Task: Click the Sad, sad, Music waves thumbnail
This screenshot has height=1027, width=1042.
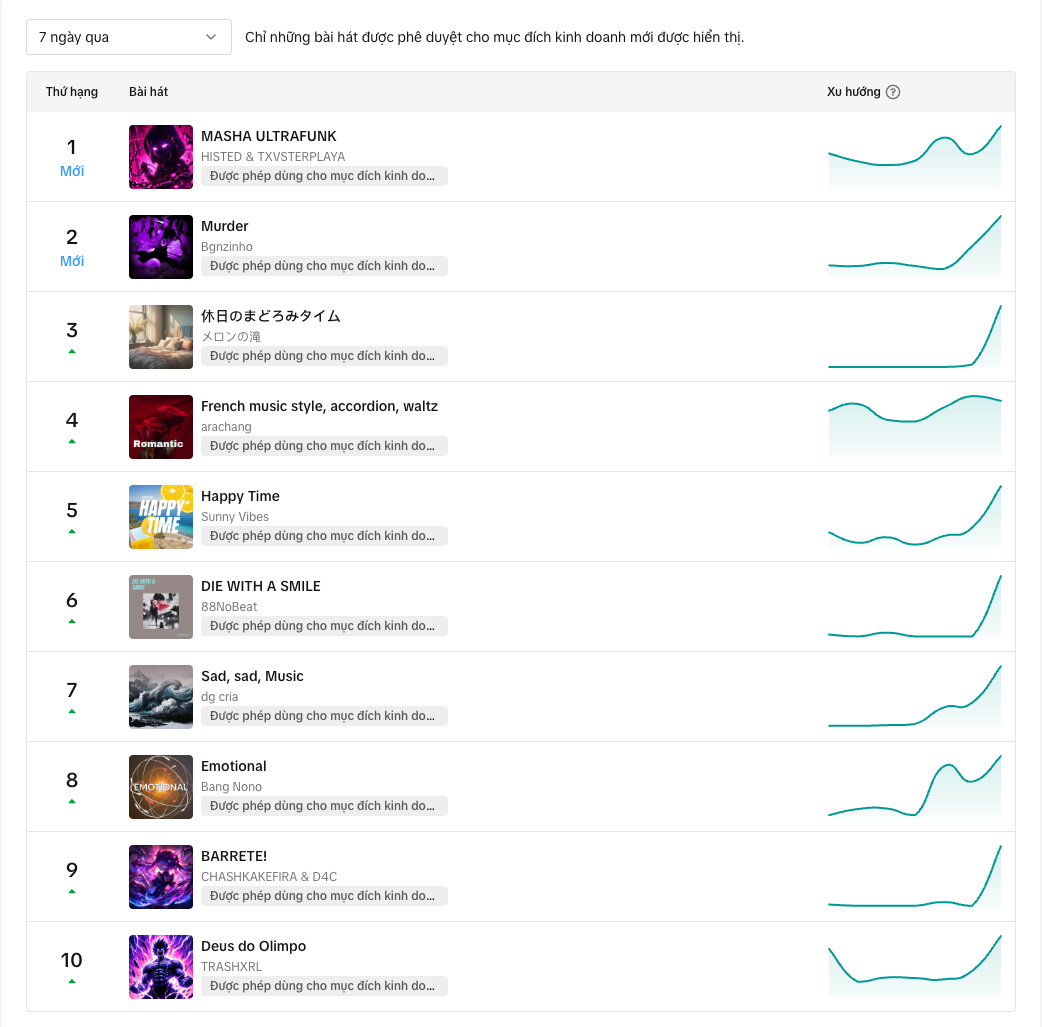Action: point(161,697)
